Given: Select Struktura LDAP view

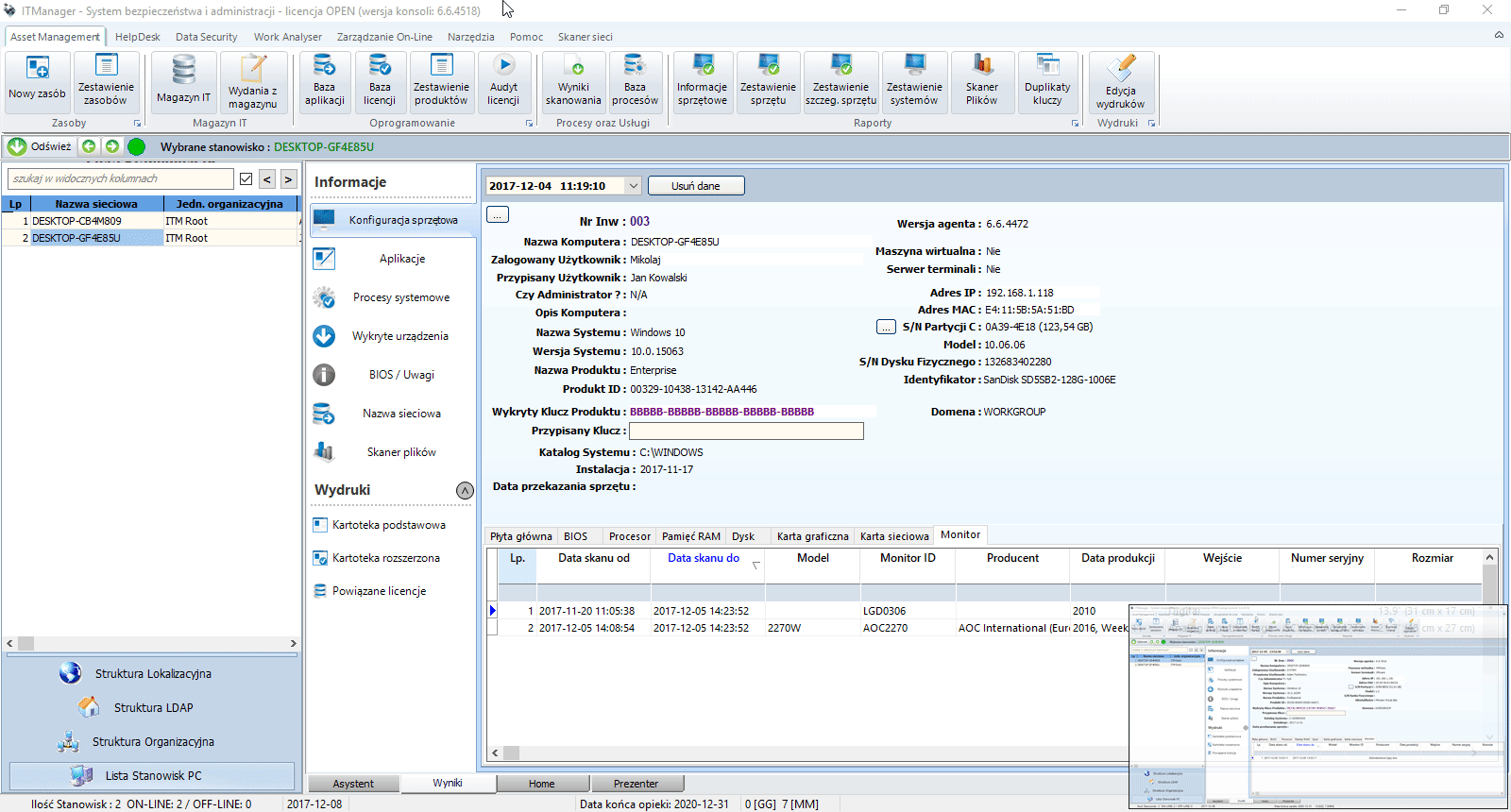Looking at the screenshot, I should click(x=153, y=707).
